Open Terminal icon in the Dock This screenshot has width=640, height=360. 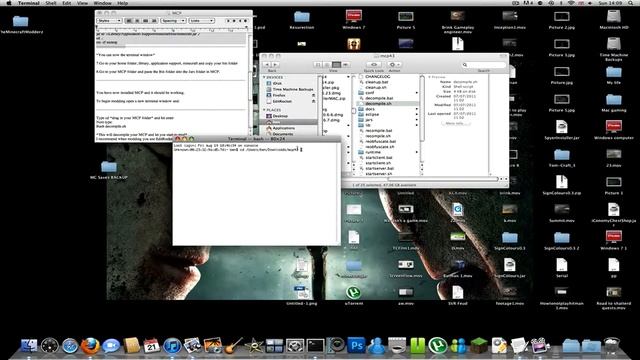[316, 346]
